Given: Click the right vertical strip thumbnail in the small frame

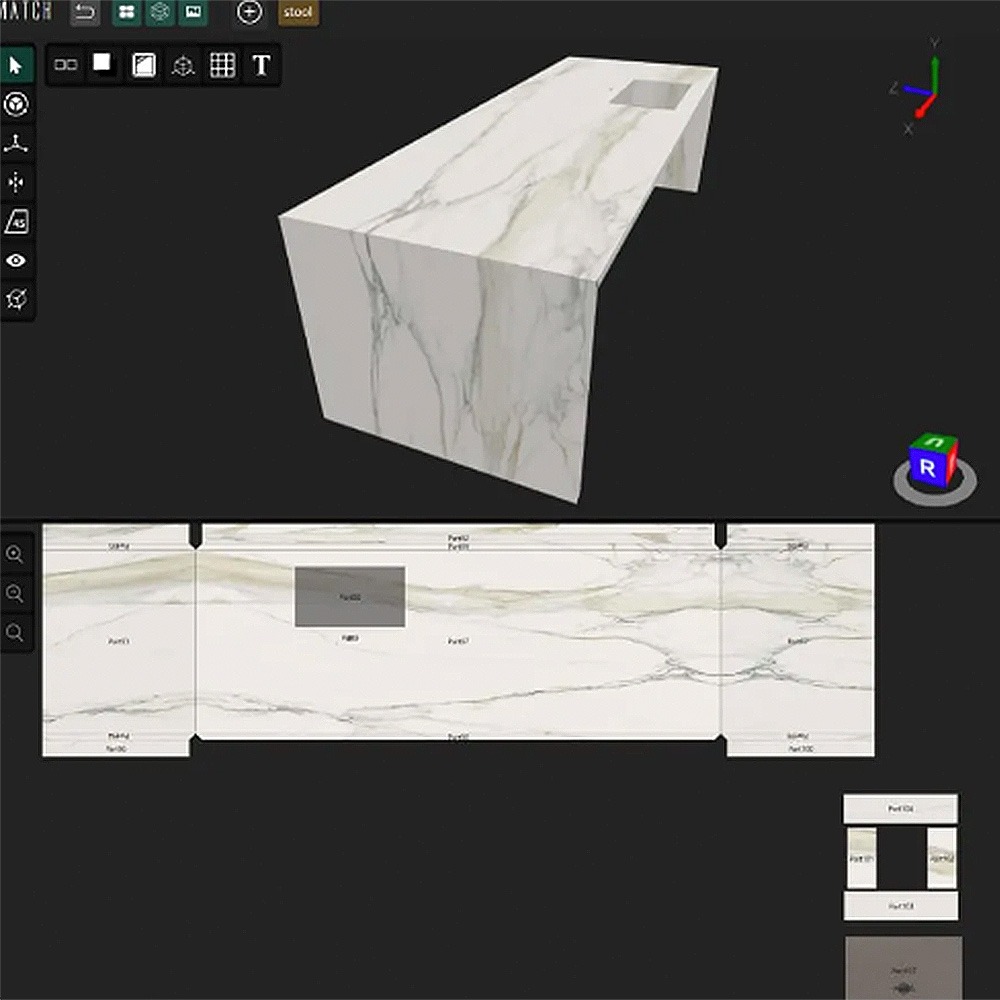Looking at the screenshot, I should point(941,858).
